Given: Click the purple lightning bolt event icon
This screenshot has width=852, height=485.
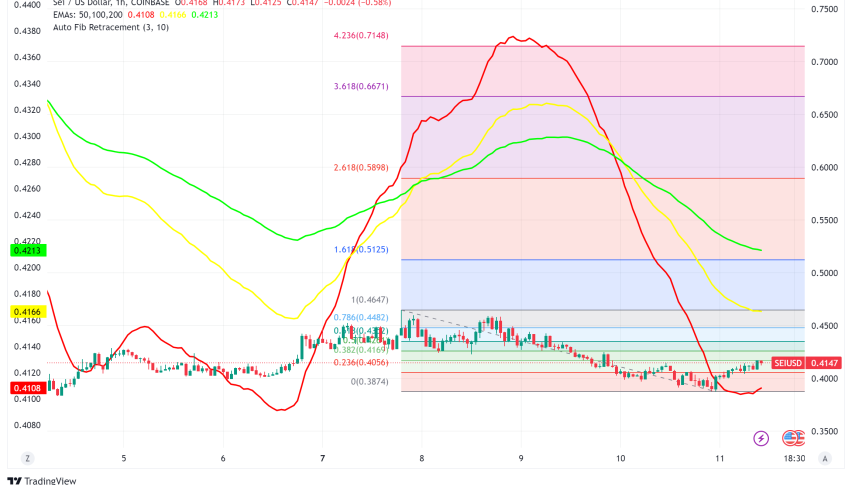Looking at the screenshot, I should click(761, 438).
